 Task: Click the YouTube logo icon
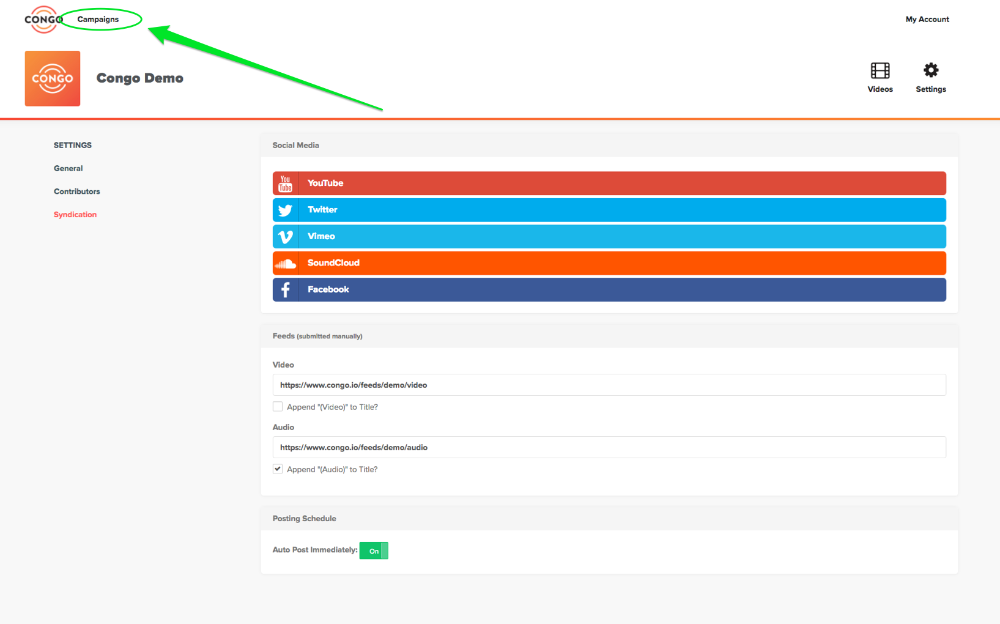tap(285, 183)
